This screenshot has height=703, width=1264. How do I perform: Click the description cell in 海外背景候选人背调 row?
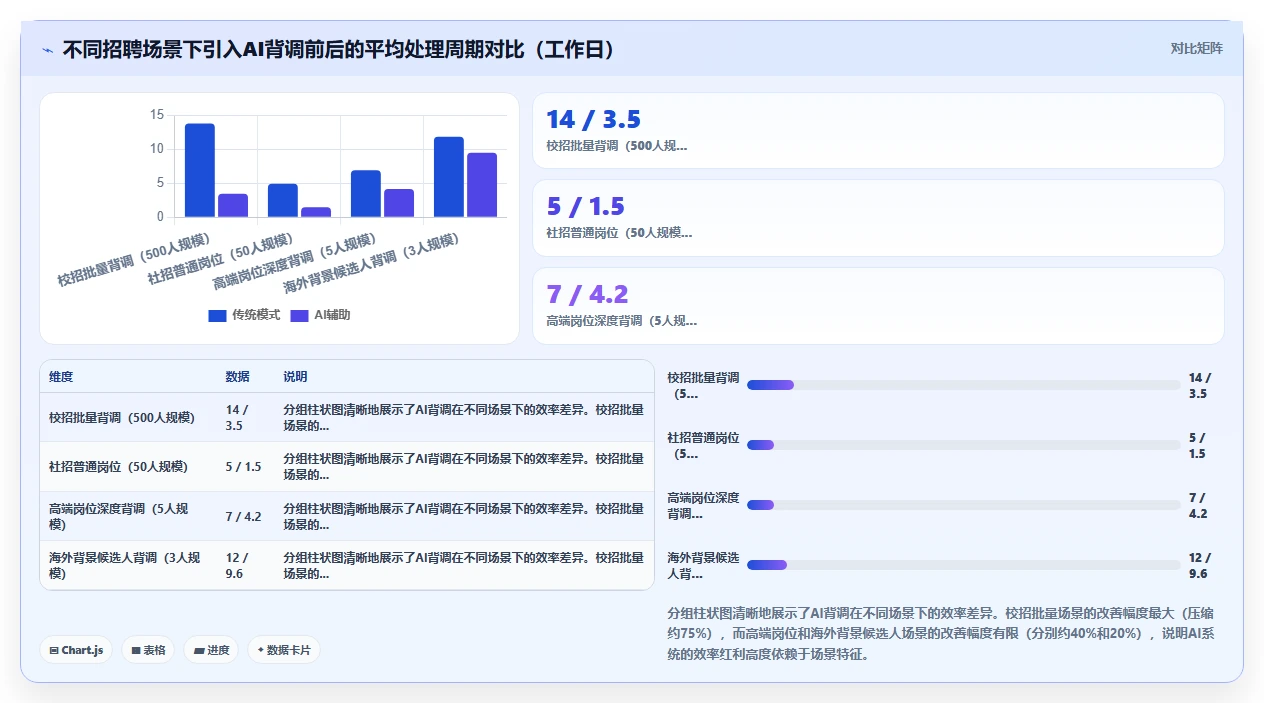tap(464, 566)
